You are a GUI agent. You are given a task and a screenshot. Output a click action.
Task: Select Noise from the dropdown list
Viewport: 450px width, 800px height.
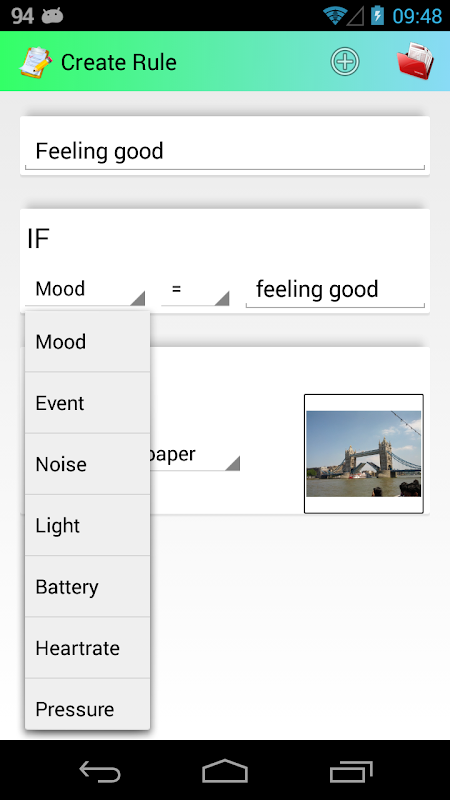click(x=87, y=464)
